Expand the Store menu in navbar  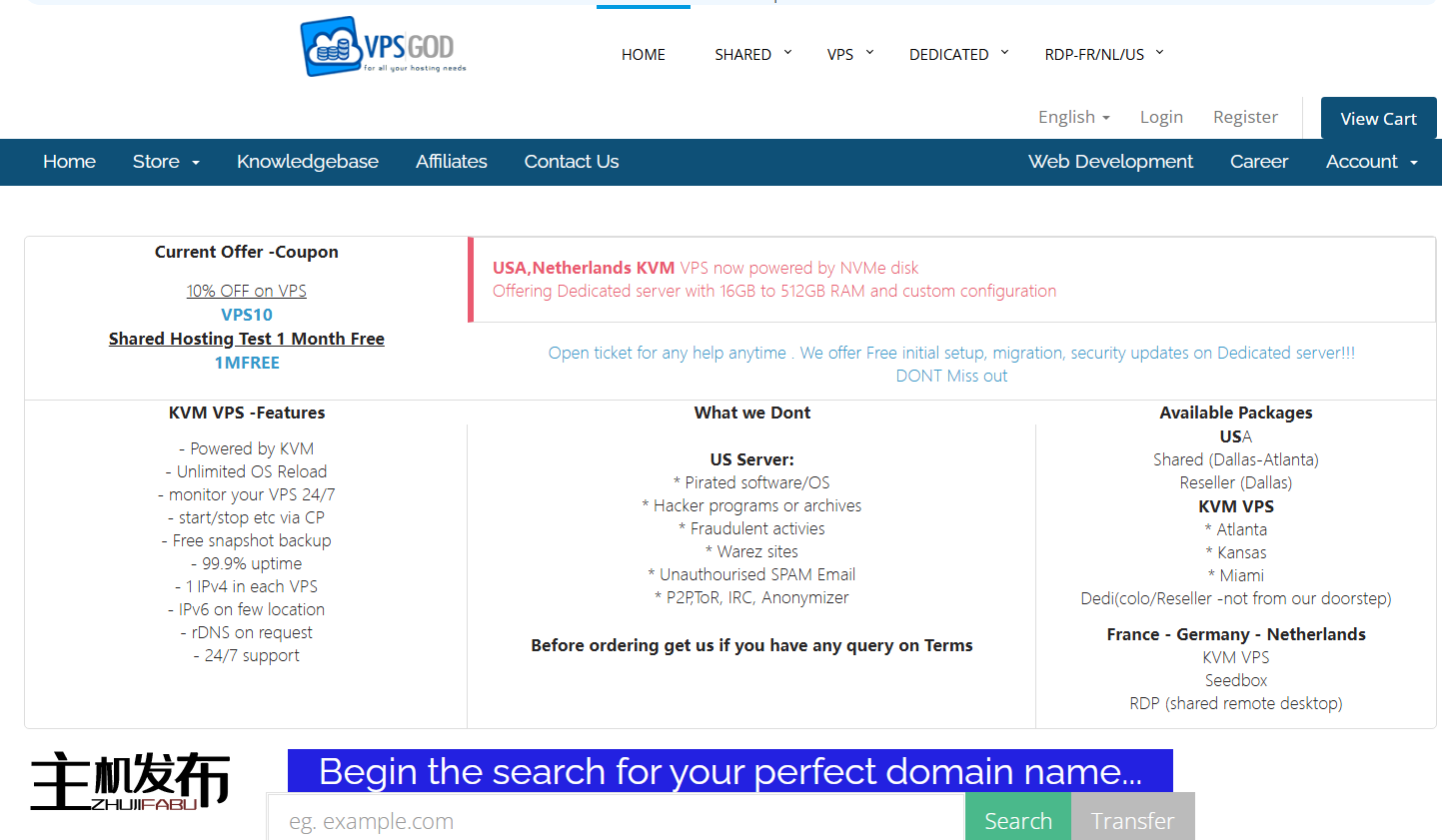[166, 162]
